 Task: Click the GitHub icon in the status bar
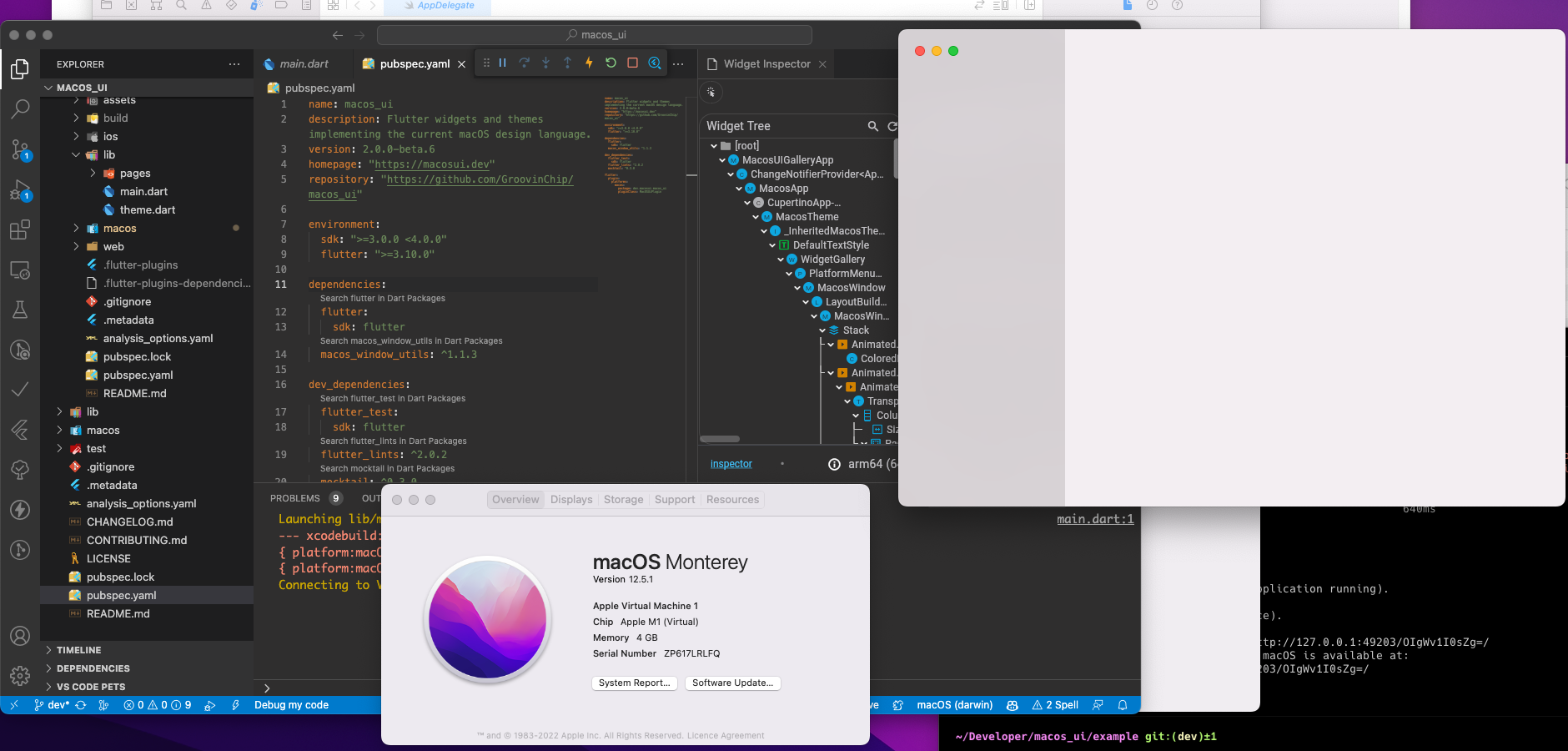tap(1012, 705)
